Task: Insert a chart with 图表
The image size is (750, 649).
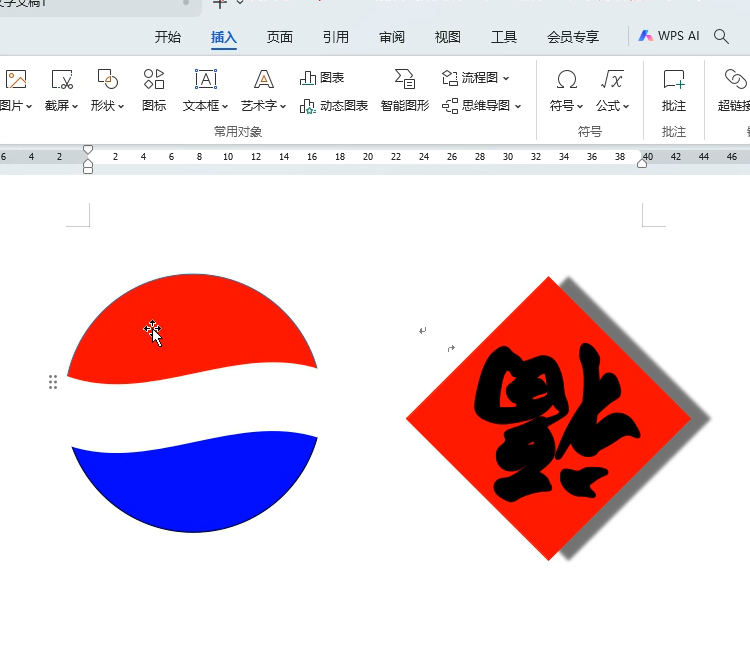Action: pos(321,77)
